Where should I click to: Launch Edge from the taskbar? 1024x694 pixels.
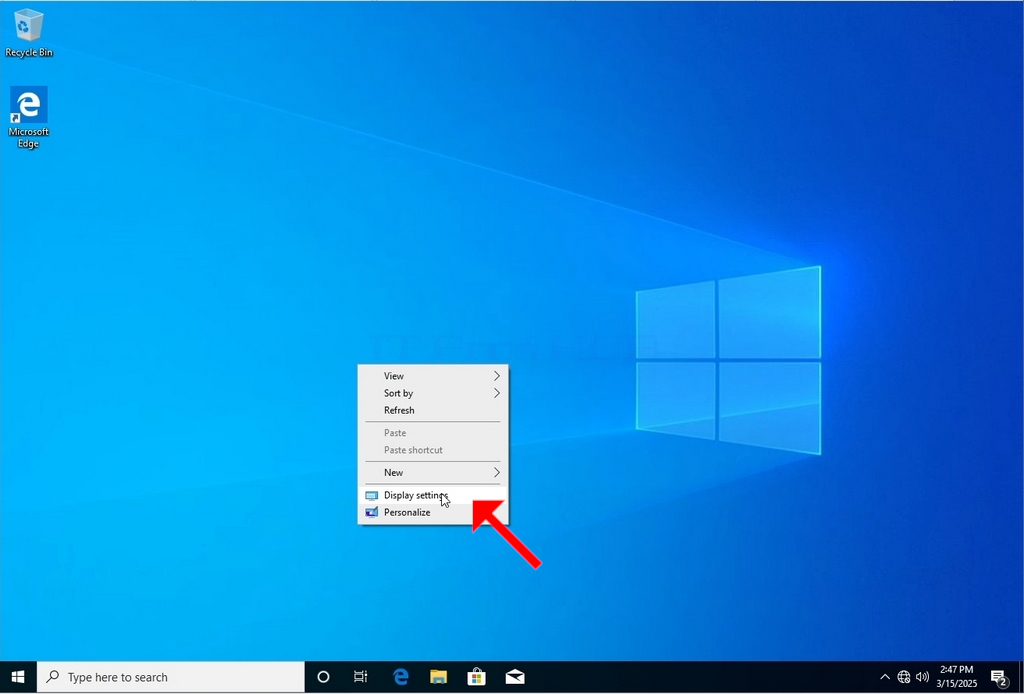[400, 677]
